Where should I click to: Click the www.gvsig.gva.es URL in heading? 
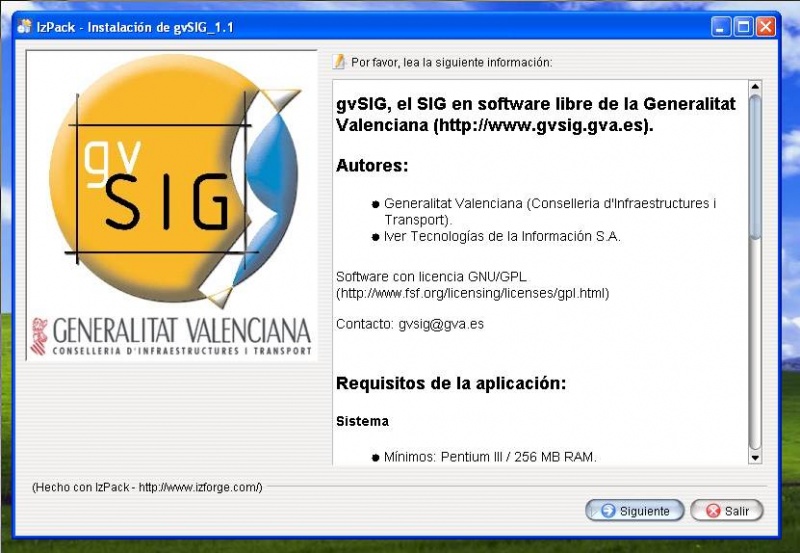click(541, 126)
